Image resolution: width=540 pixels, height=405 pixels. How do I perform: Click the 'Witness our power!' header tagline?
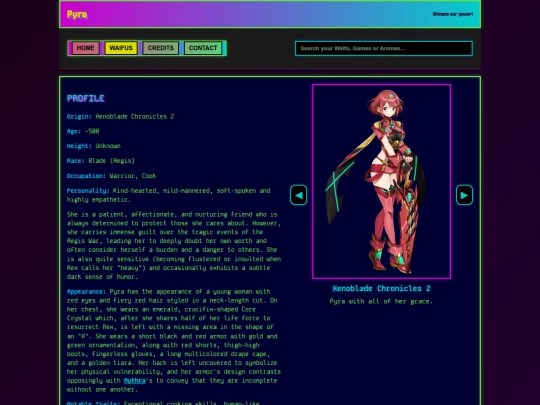point(453,14)
